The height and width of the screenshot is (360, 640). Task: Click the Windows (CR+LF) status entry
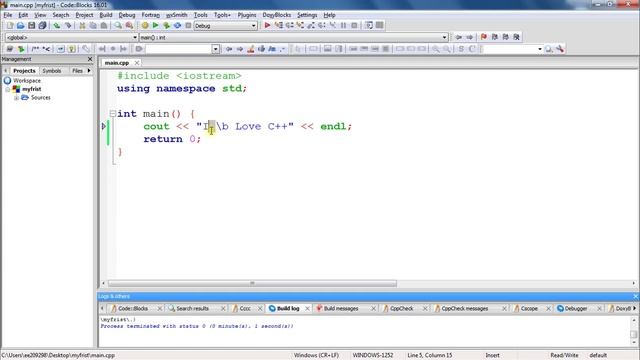[316, 356]
